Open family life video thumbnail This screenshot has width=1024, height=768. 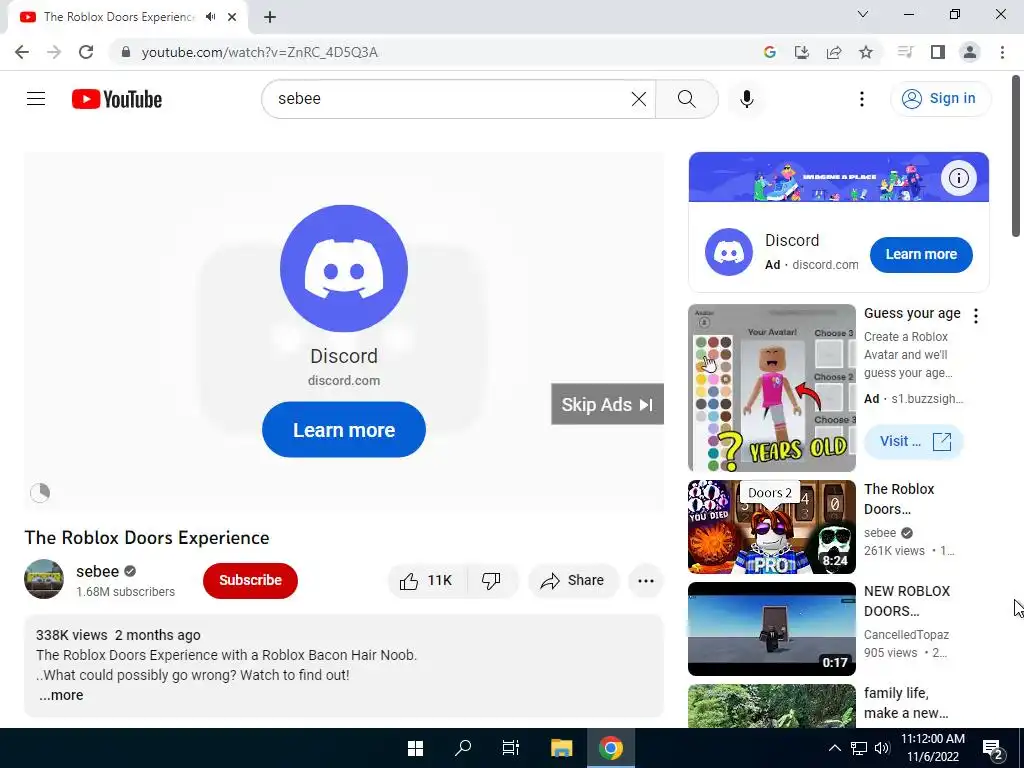(x=771, y=706)
